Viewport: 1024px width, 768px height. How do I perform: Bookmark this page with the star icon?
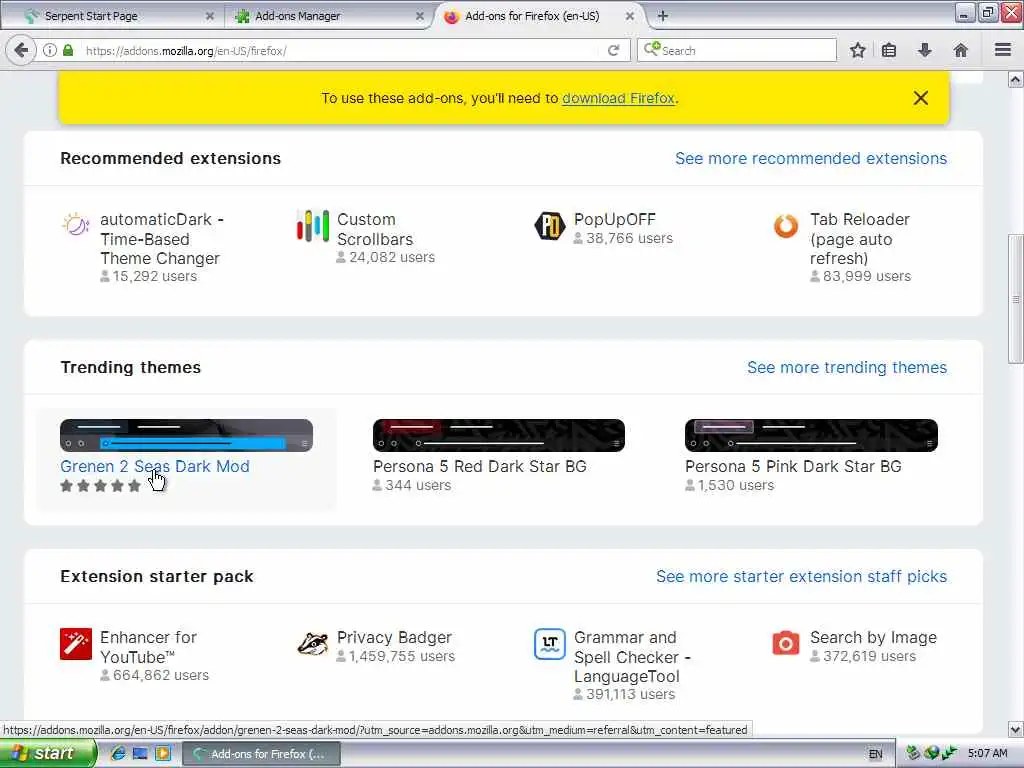857,50
